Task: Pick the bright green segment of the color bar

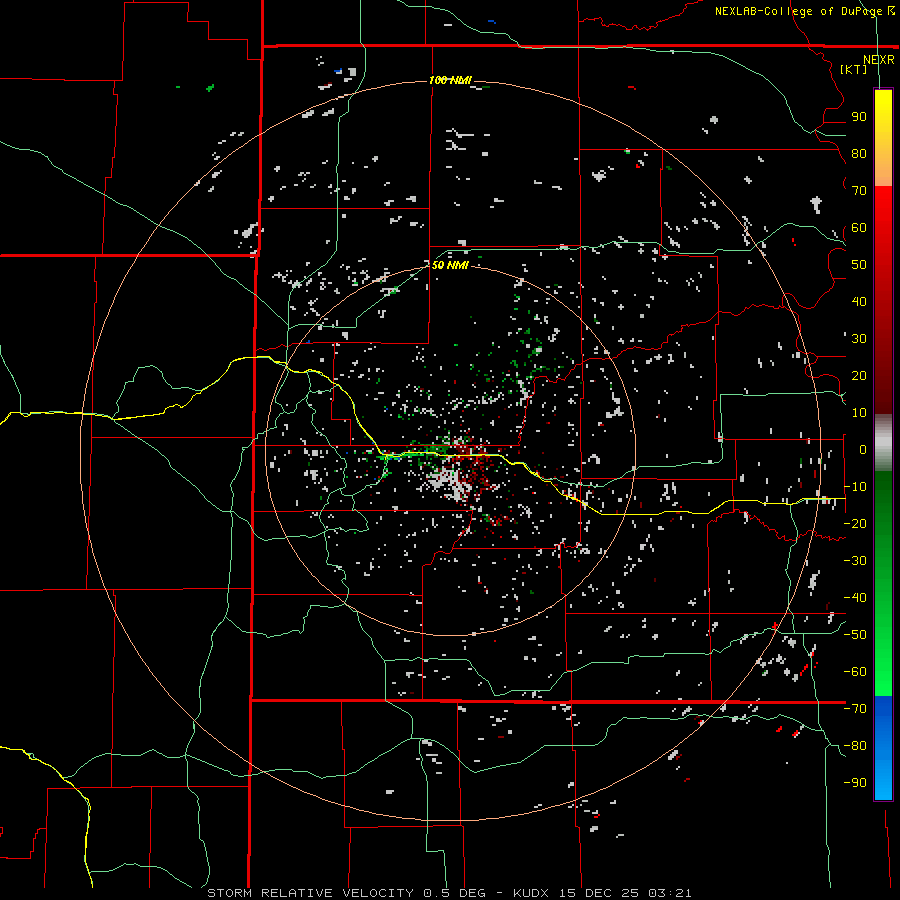Action: [883, 660]
